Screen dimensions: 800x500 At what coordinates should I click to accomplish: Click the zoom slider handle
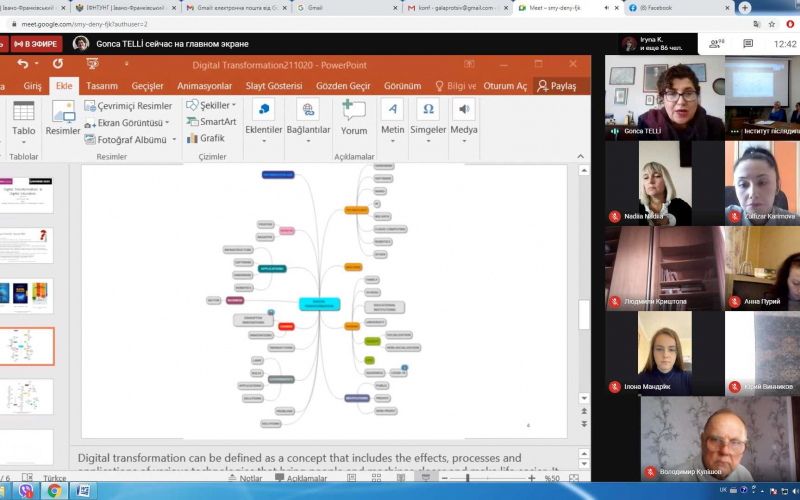467,478
